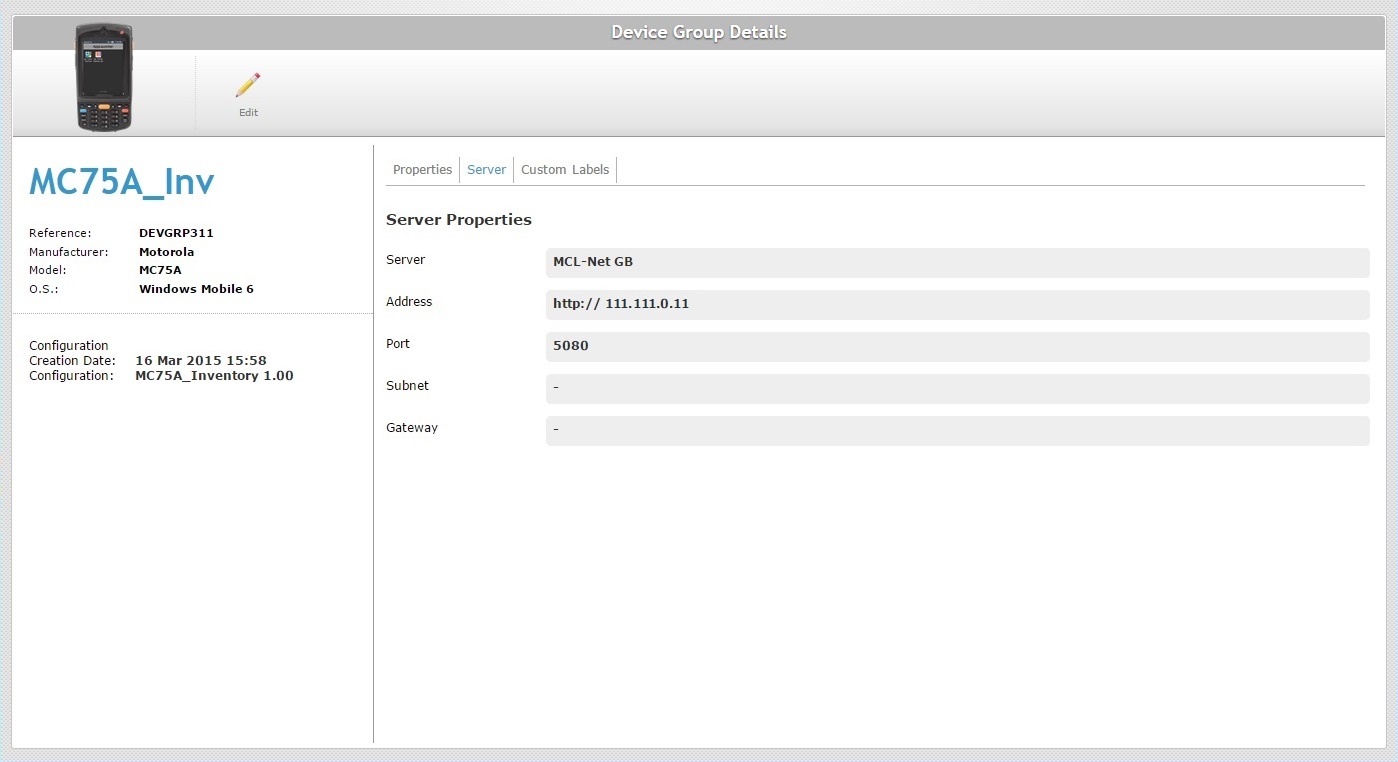Click the MC75A_Inv group title

point(122,182)
